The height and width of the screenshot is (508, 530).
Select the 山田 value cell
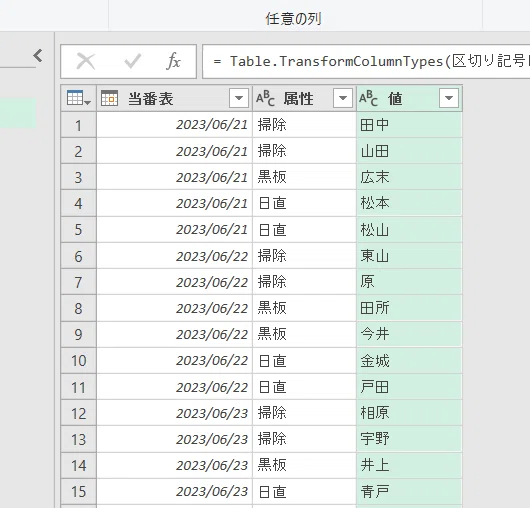click(409, 151)
